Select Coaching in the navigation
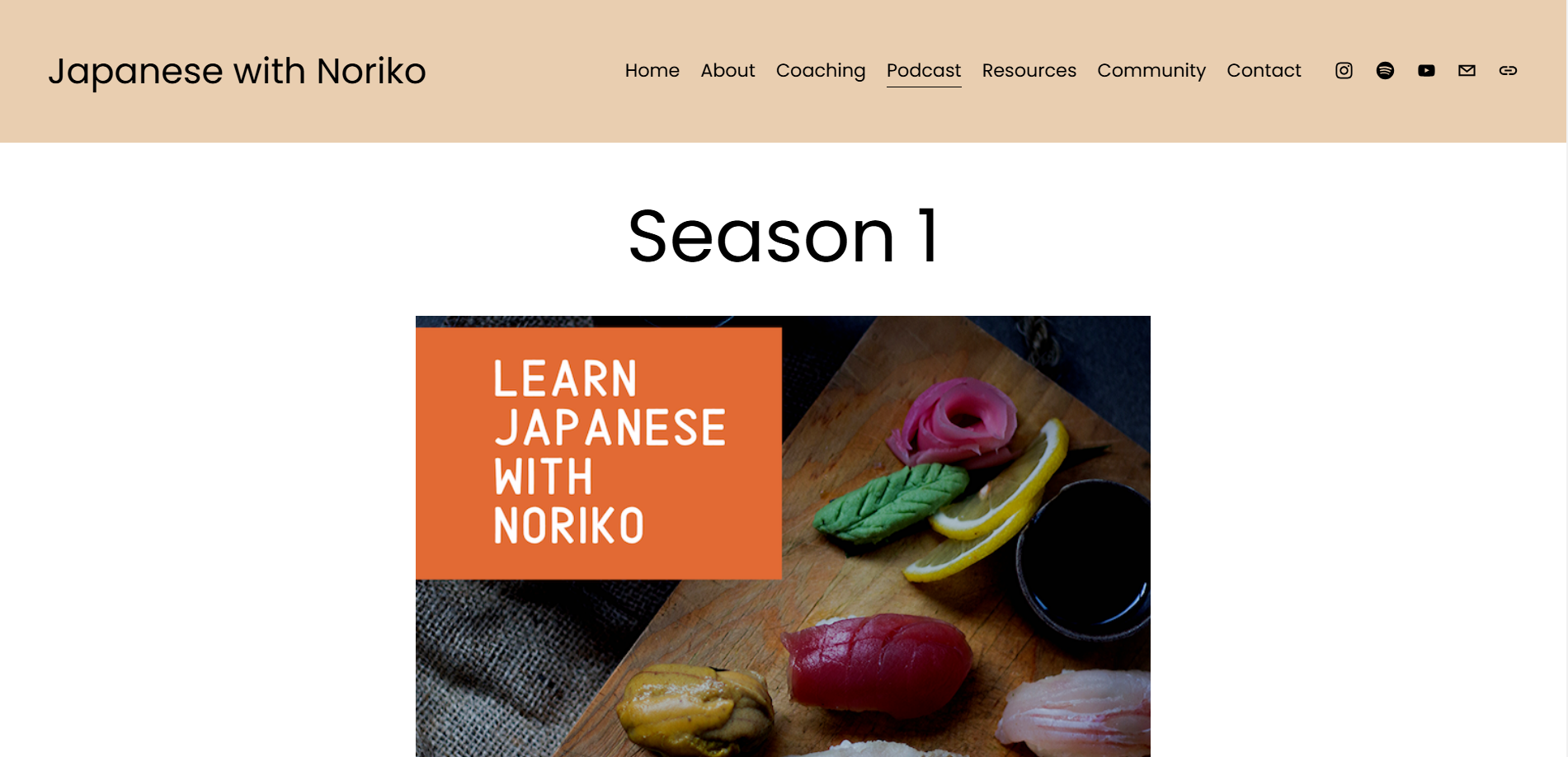The width and height of the screenshot is (1568, 757). (821, 71)
